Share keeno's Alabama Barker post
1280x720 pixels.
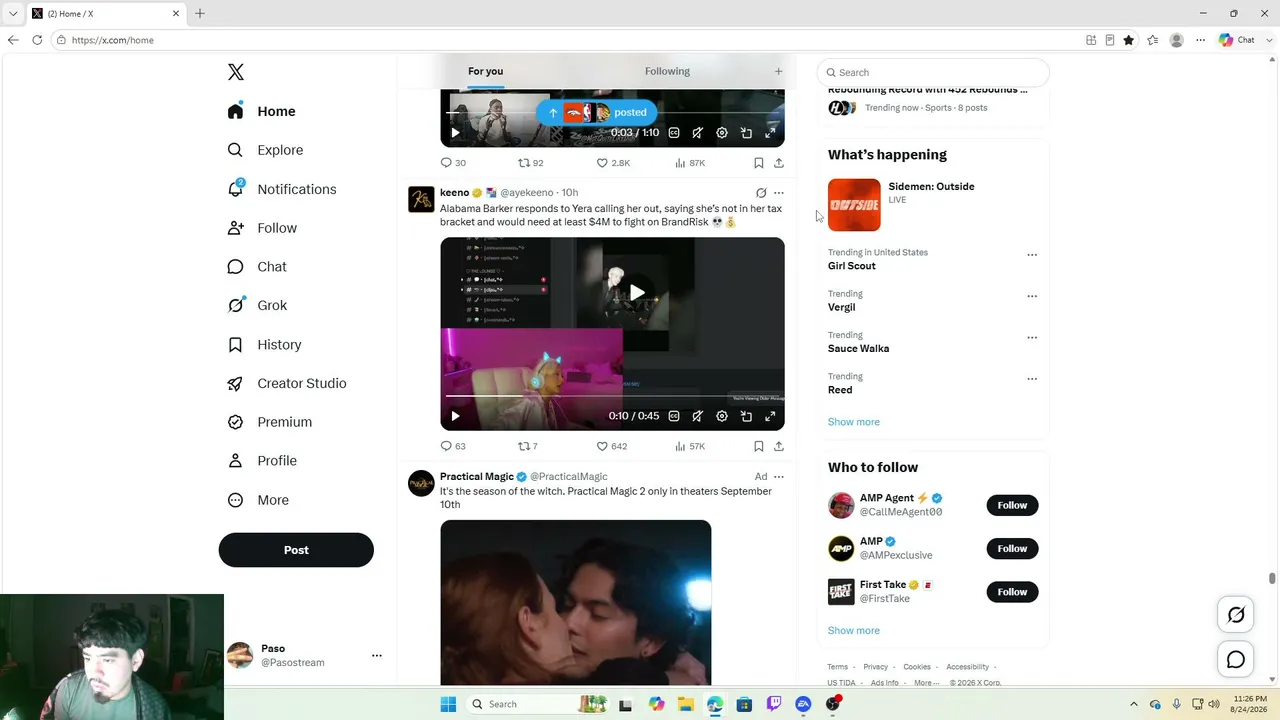[779, 446]
